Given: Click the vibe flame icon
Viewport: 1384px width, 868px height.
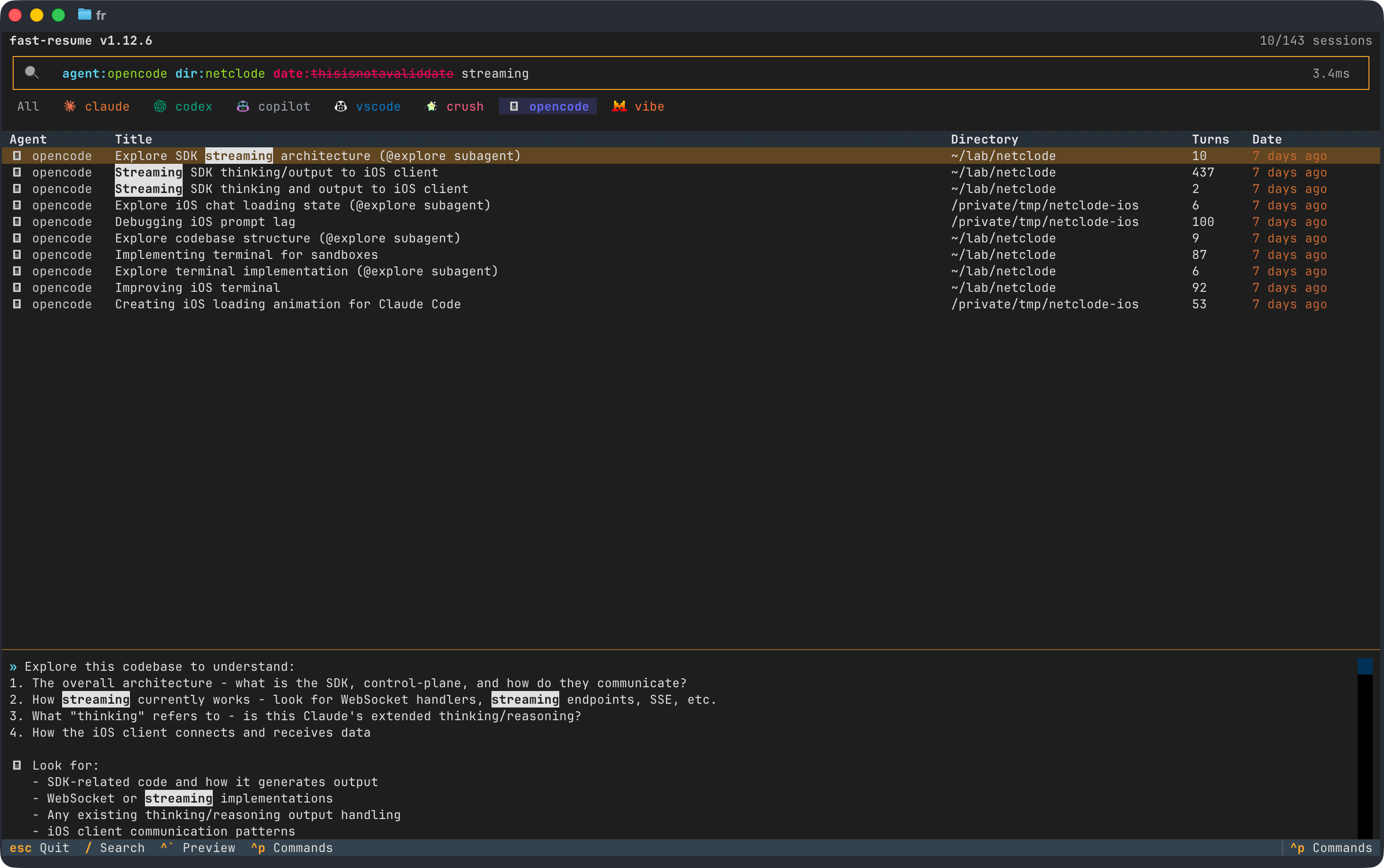Looking at the screenshot, I should click(619, 106).
